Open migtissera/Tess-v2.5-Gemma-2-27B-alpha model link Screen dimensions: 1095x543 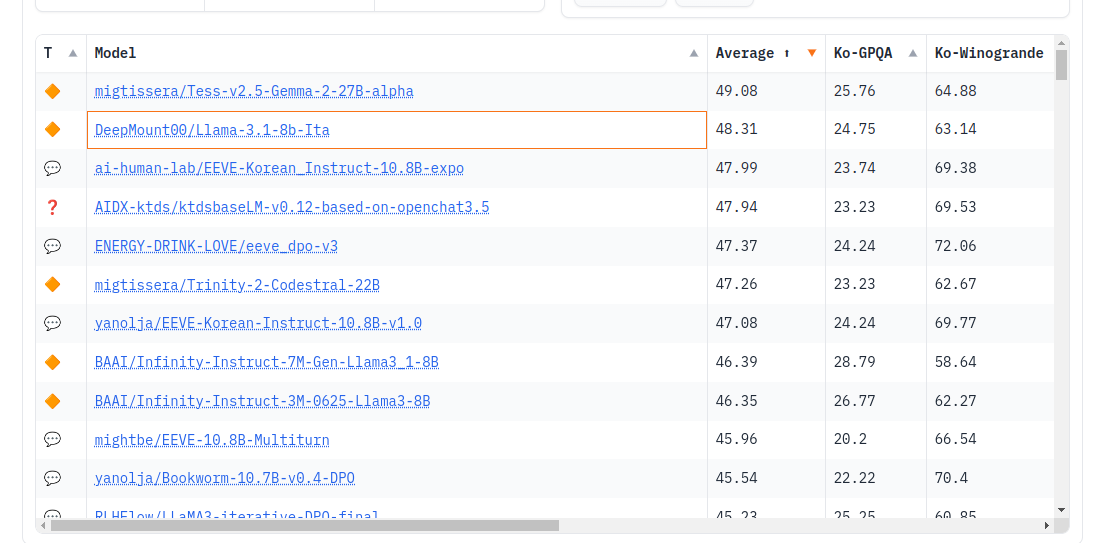pos(254,91)
